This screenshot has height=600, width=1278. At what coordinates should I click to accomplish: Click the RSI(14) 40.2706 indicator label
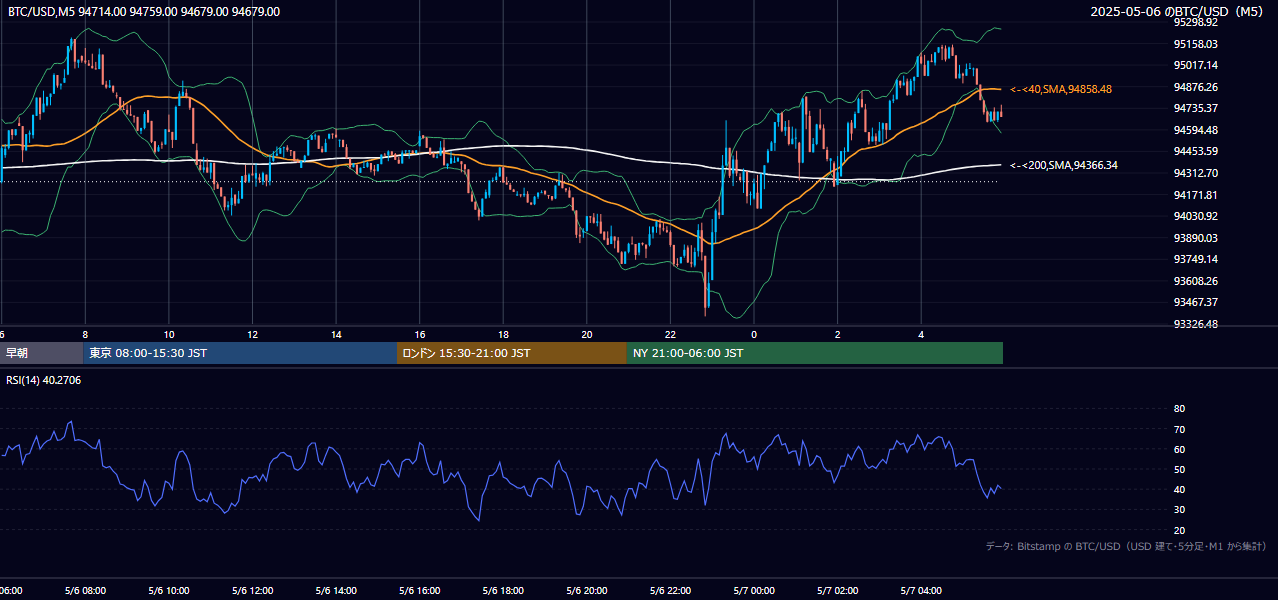point(44,380)
